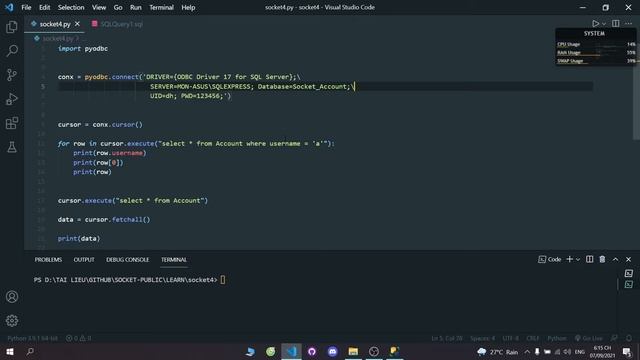Switch to the TERMINAL panel tab
This screenshot has width=640, height=360.
coord(174,260)
